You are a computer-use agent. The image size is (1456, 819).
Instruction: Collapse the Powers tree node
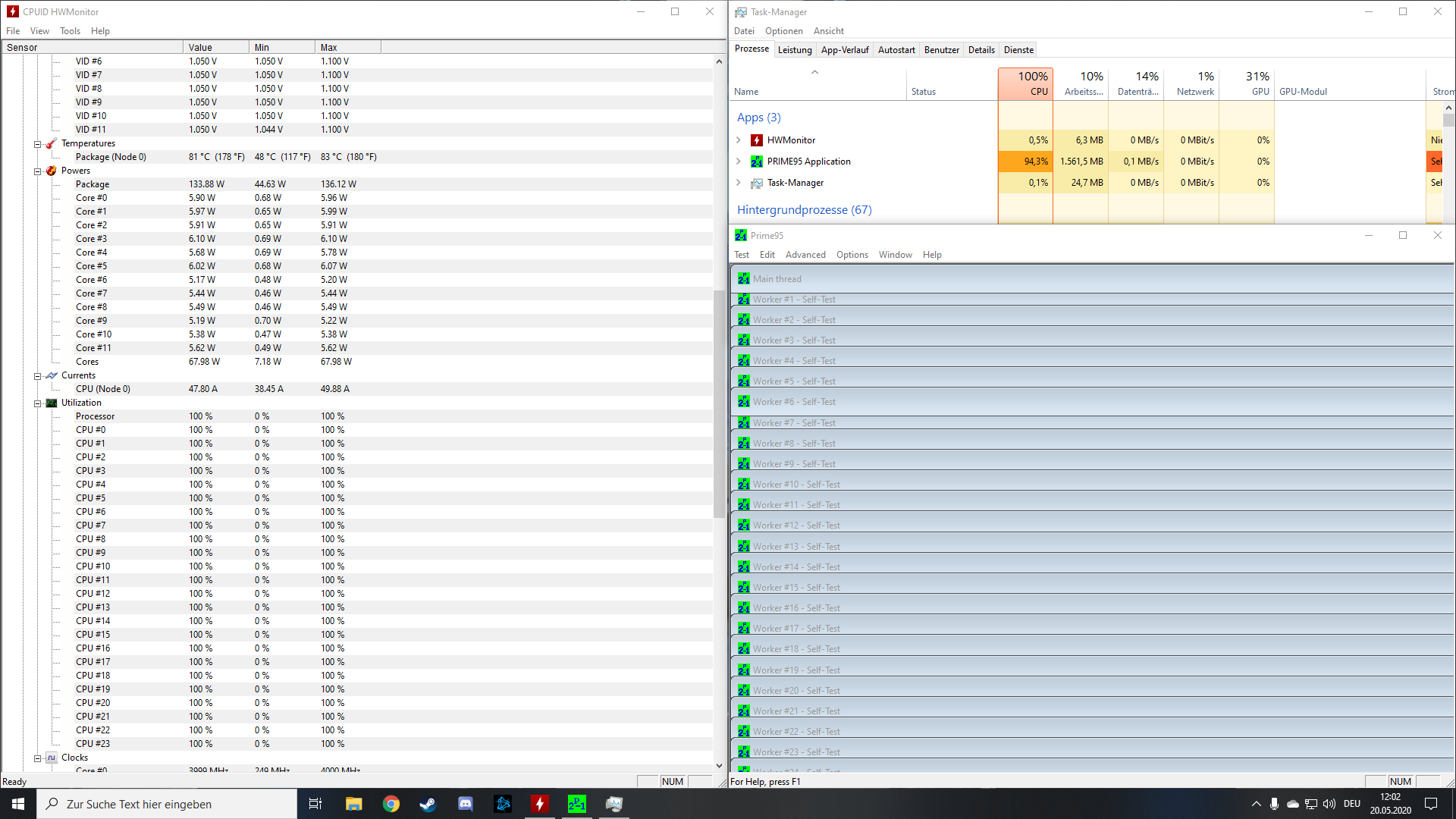pyautogui.click(x=37, y=171)
